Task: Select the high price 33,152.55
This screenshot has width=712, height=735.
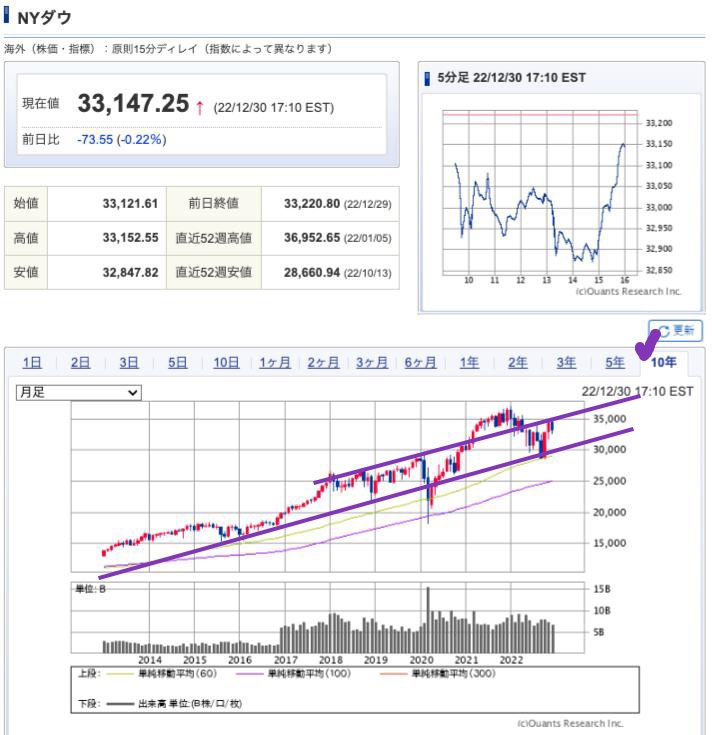Action: pos(130,238)
